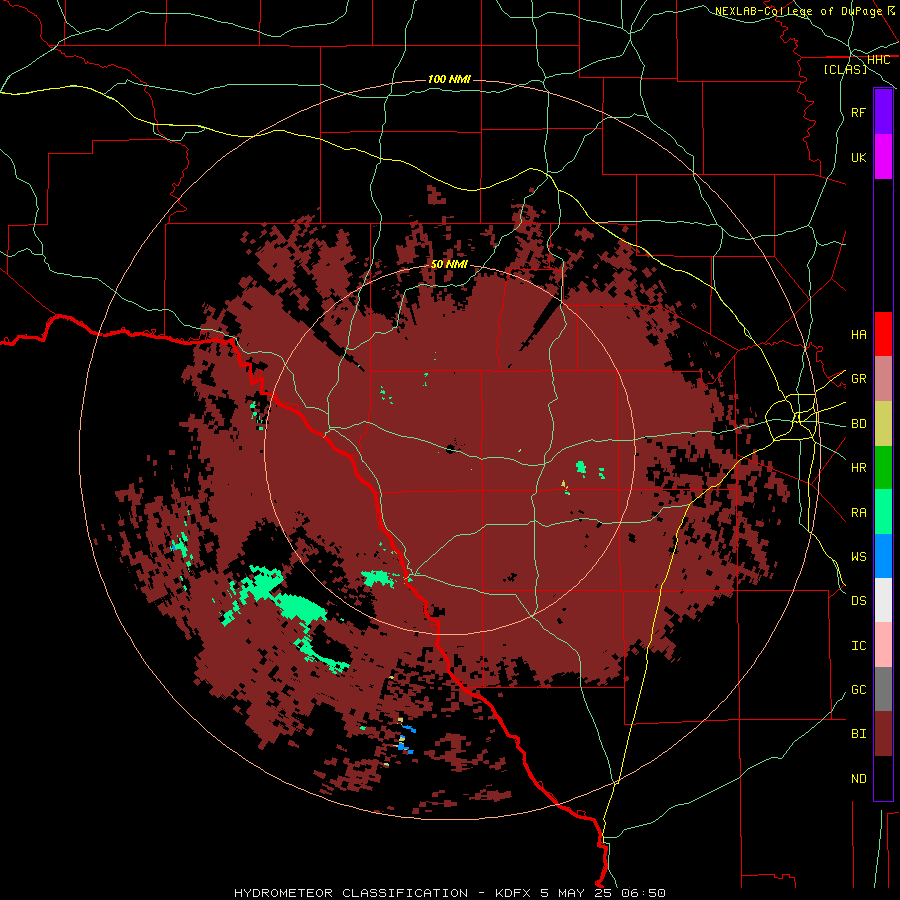The width and height of the screenshot is (900, 900).
Task: Click the RA legend label
Action: click(x=858, y=512)
